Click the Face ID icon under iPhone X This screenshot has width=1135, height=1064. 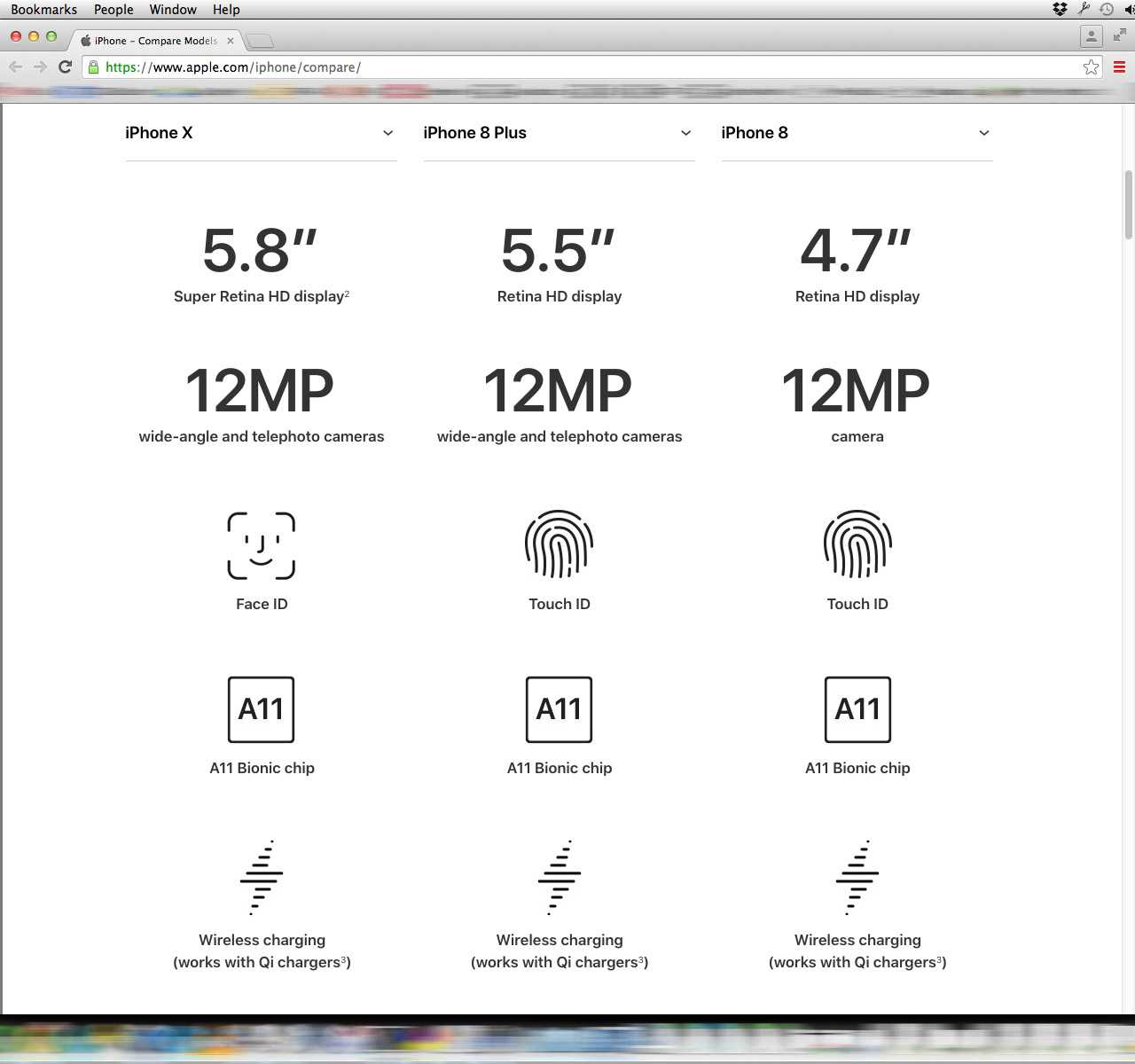[x=261, y=545]
